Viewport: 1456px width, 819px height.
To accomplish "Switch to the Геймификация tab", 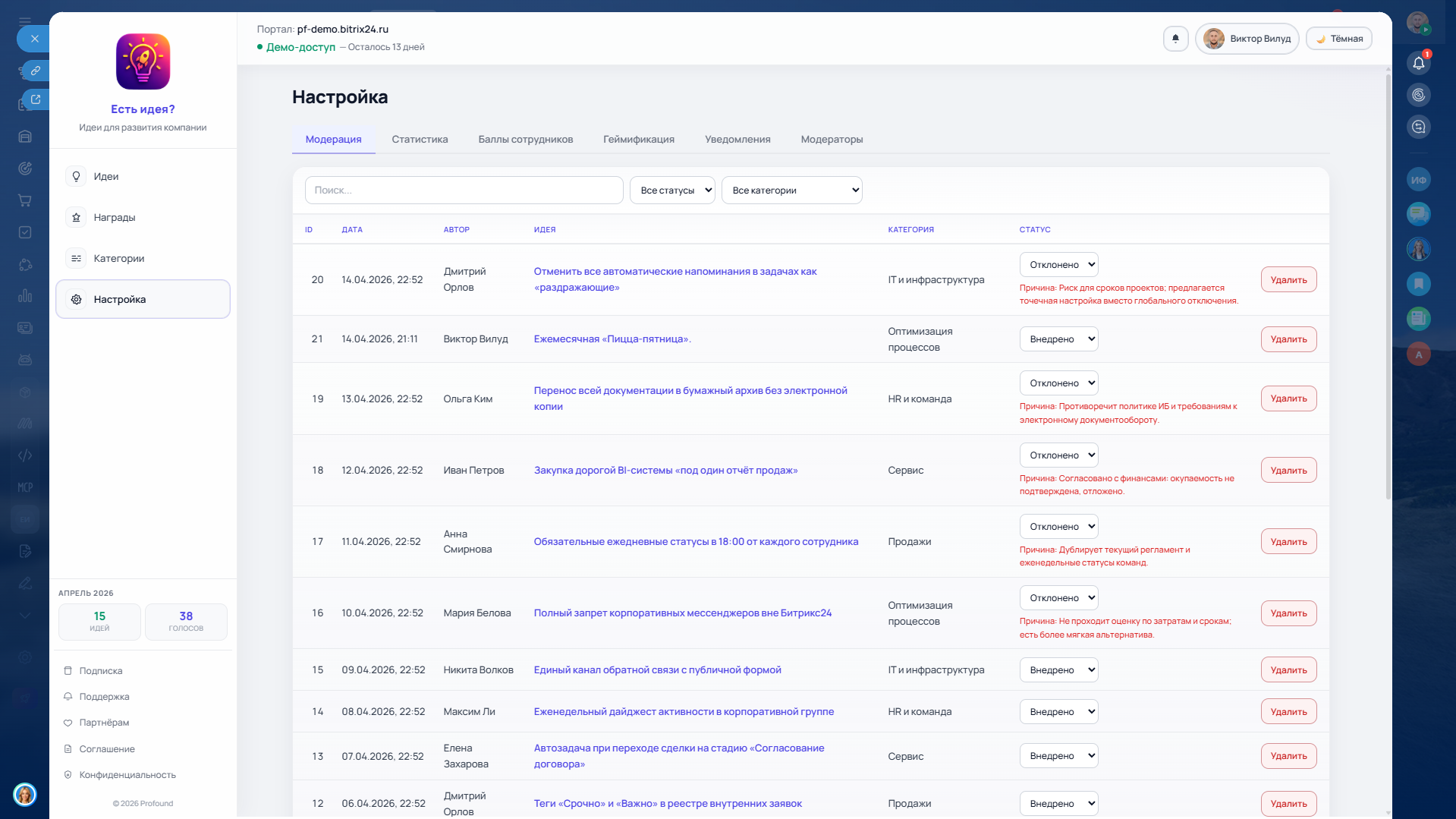I will click(x=638, y=140).
